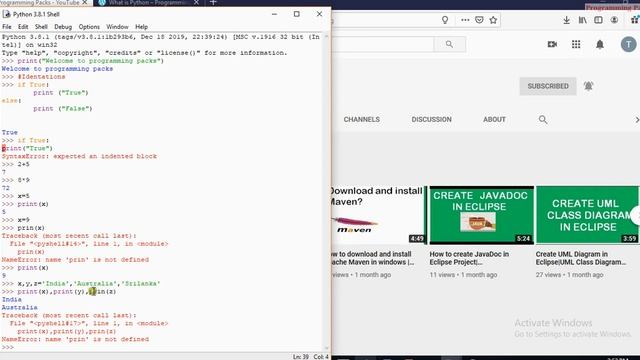
Task: Open page actions three-dot menu in address bar
Action: [x=465, y=20]
